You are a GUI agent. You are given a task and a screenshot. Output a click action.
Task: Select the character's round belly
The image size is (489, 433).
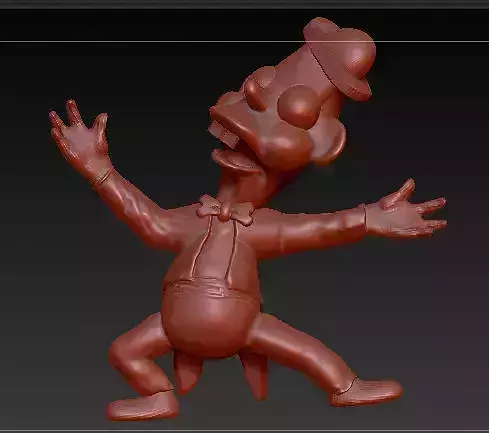[x=210, y=317]
